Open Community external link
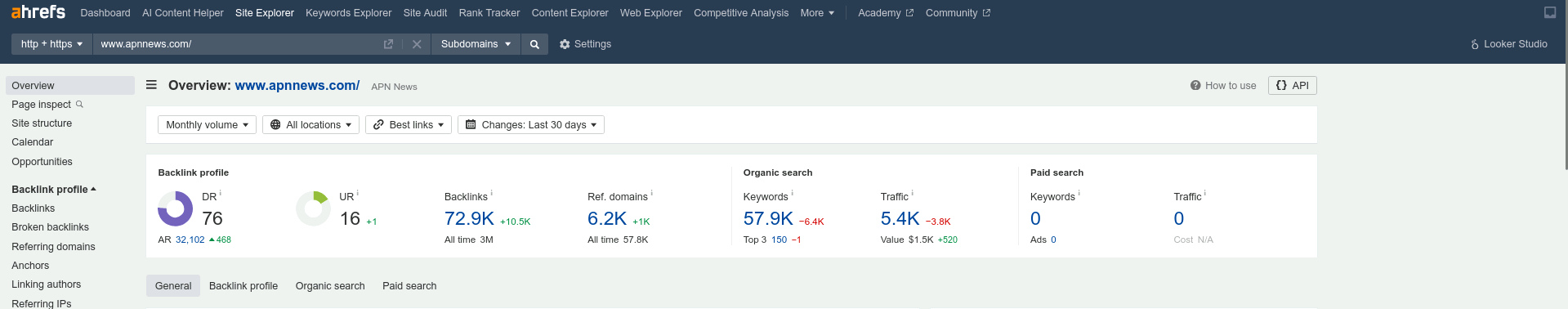The height and width of the screenshot is (309, 1568). [958, 13]
